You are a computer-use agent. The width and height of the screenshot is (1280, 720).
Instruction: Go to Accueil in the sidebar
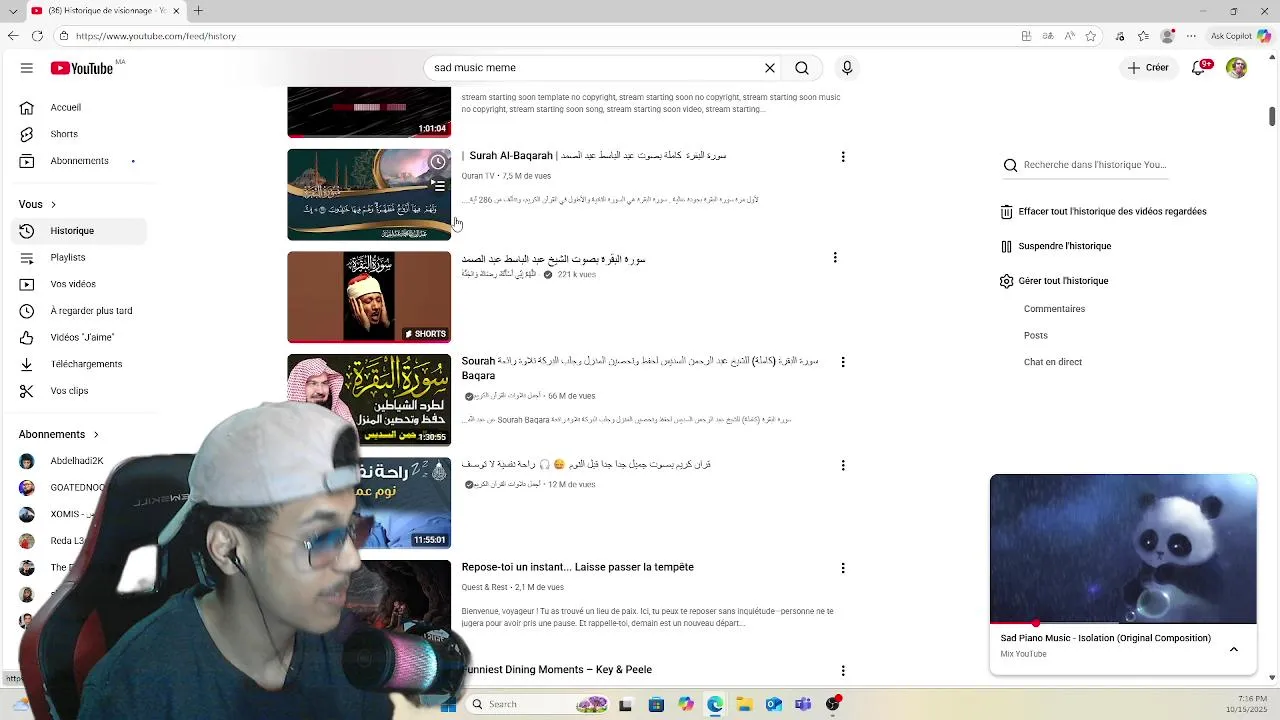(x=80, y=107)
